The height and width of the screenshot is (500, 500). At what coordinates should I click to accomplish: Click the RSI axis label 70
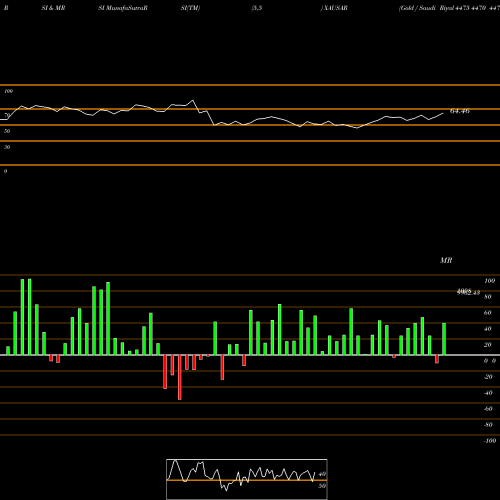tap(7, 115)
